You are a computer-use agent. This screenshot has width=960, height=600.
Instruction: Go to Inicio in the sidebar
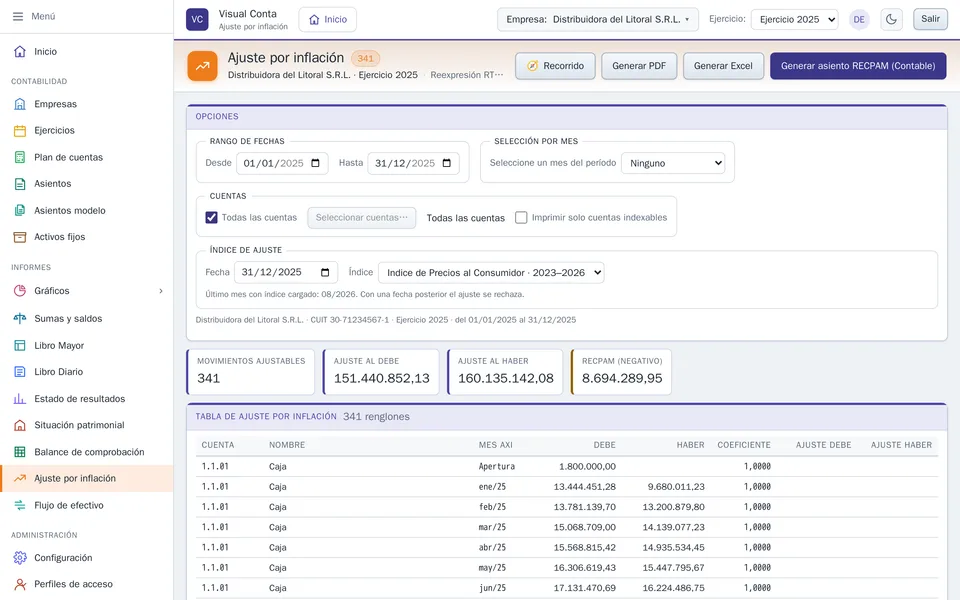click(x=86, y=51)
